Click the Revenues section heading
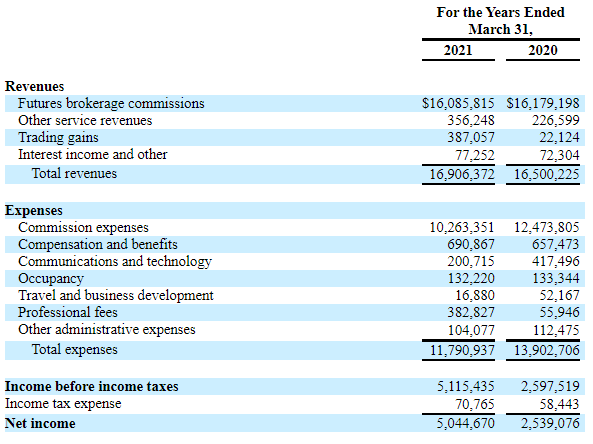 (34, 86)
